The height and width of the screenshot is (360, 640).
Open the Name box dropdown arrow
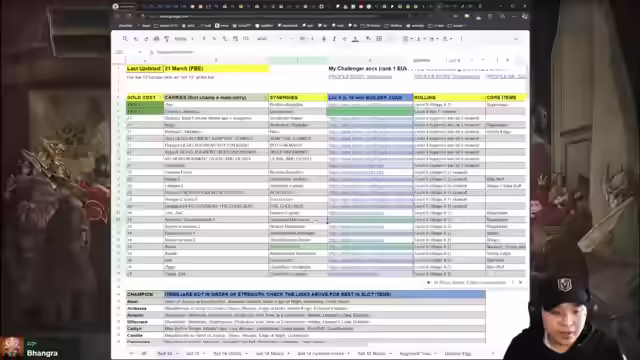[140, 52]
